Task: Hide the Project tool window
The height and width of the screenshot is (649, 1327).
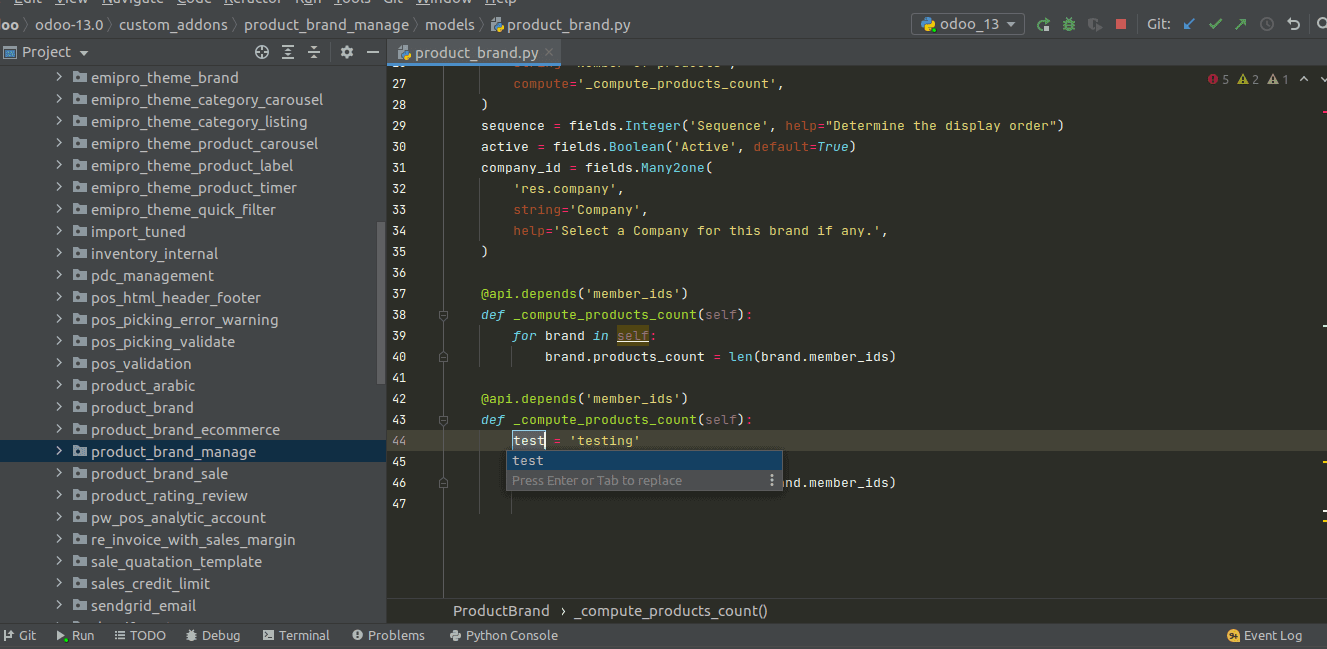Action: (373, 52)
